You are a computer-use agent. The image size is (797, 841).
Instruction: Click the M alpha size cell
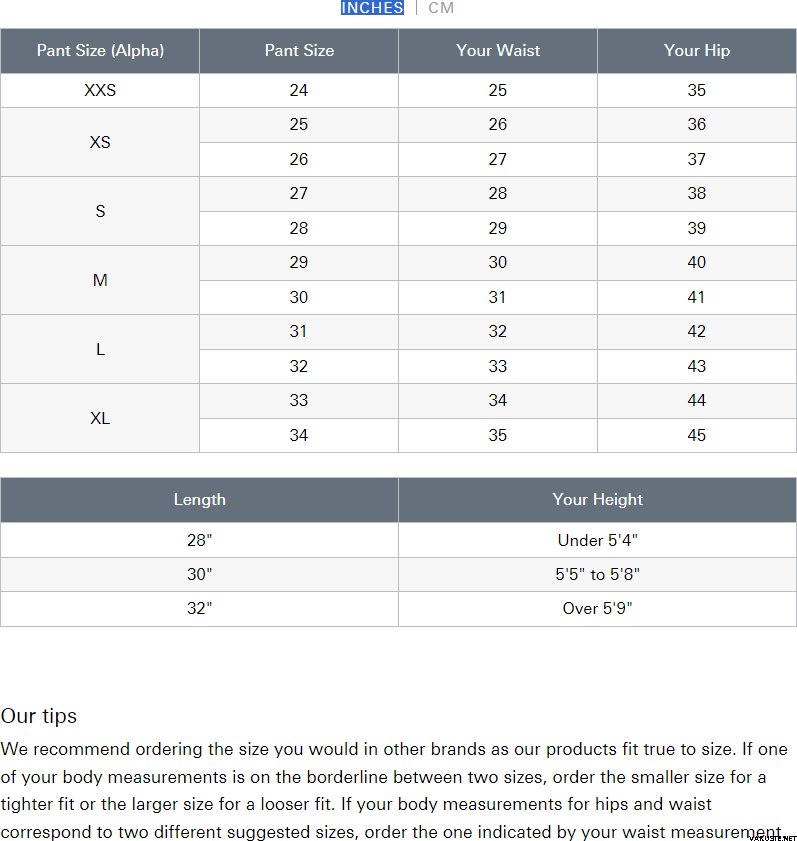pyautogui.click(x=100, y=280)
